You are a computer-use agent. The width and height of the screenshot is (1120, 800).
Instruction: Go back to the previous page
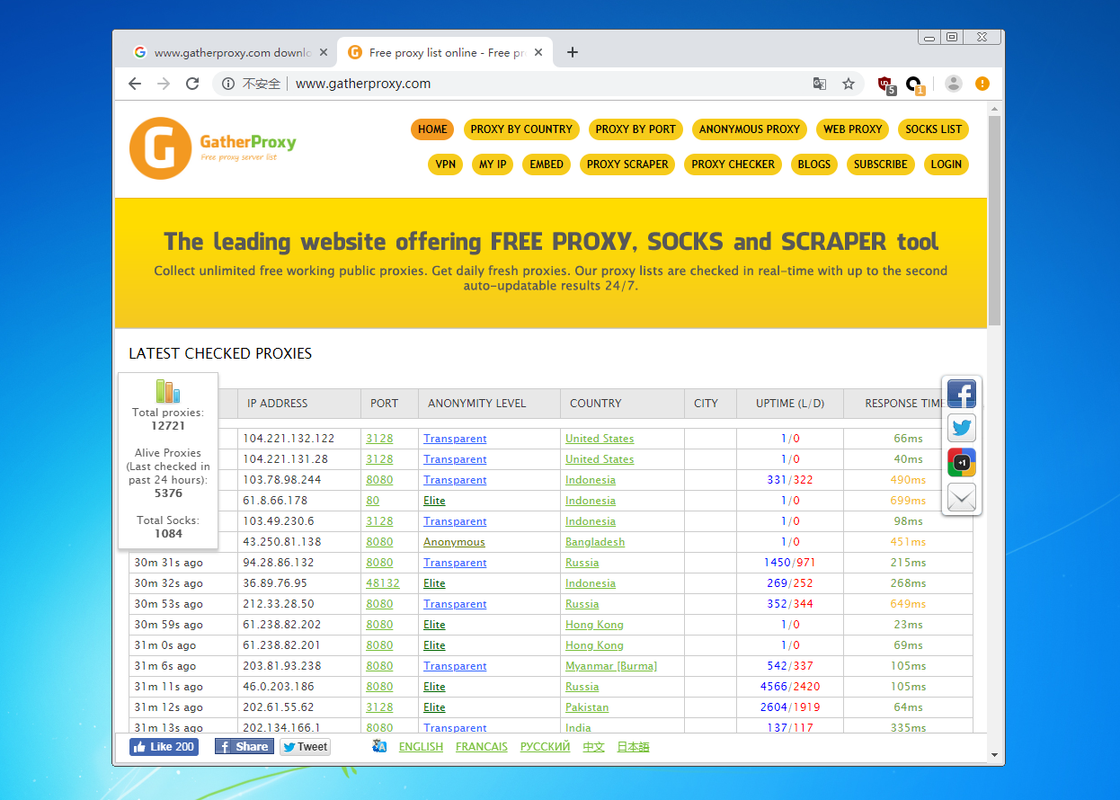[135, 84]
